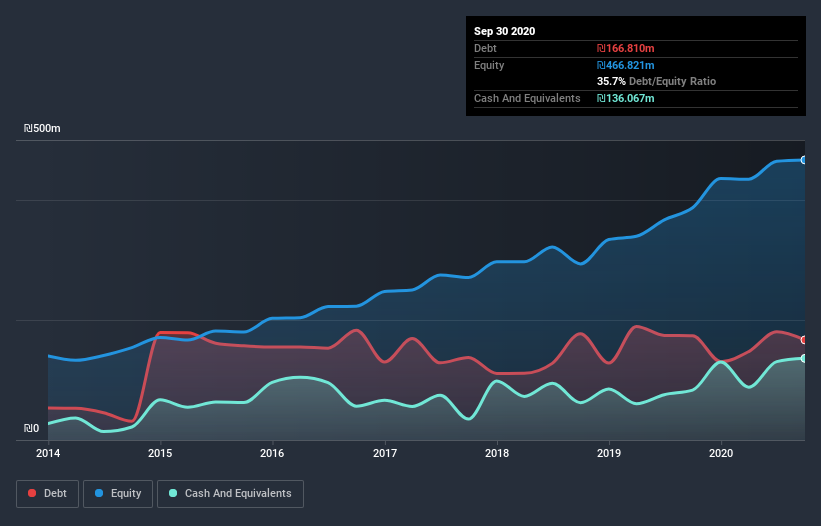Click the Sep 30 2020 tooltip date
The width and height of the screenshot is (821, 526).
pyautogui.click(x=504, y=31)
